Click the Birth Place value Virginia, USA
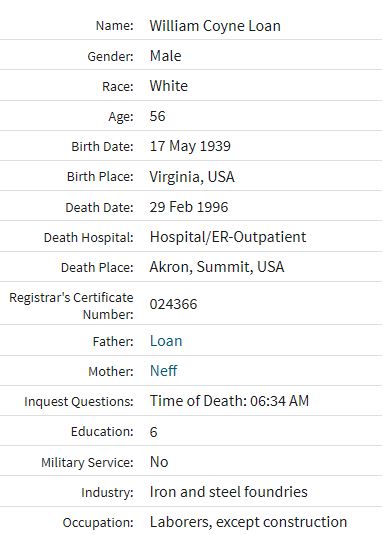Screen dimensions: 383x535 [192, 177]
